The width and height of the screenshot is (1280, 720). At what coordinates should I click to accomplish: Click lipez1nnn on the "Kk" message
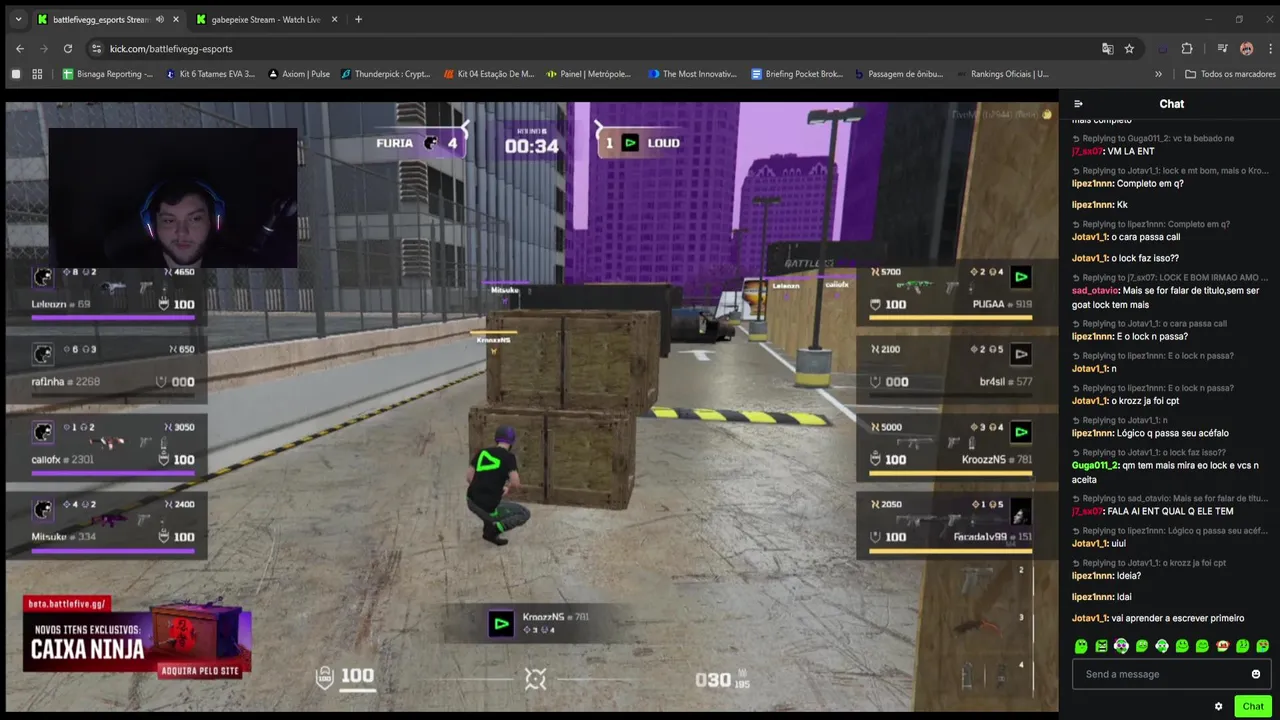click(1093, 205)
